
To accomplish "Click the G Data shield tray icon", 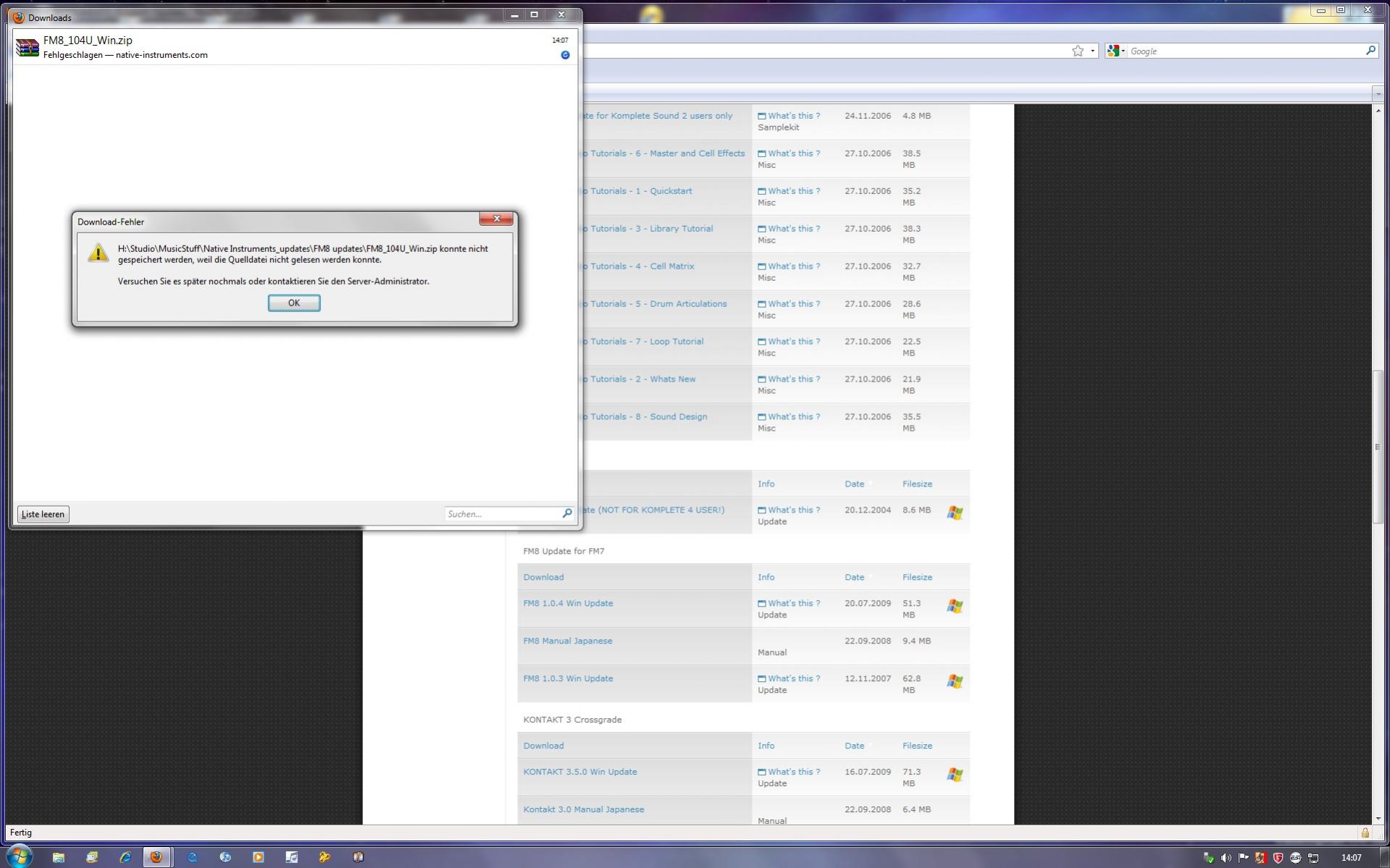I will pos(1278,858).
